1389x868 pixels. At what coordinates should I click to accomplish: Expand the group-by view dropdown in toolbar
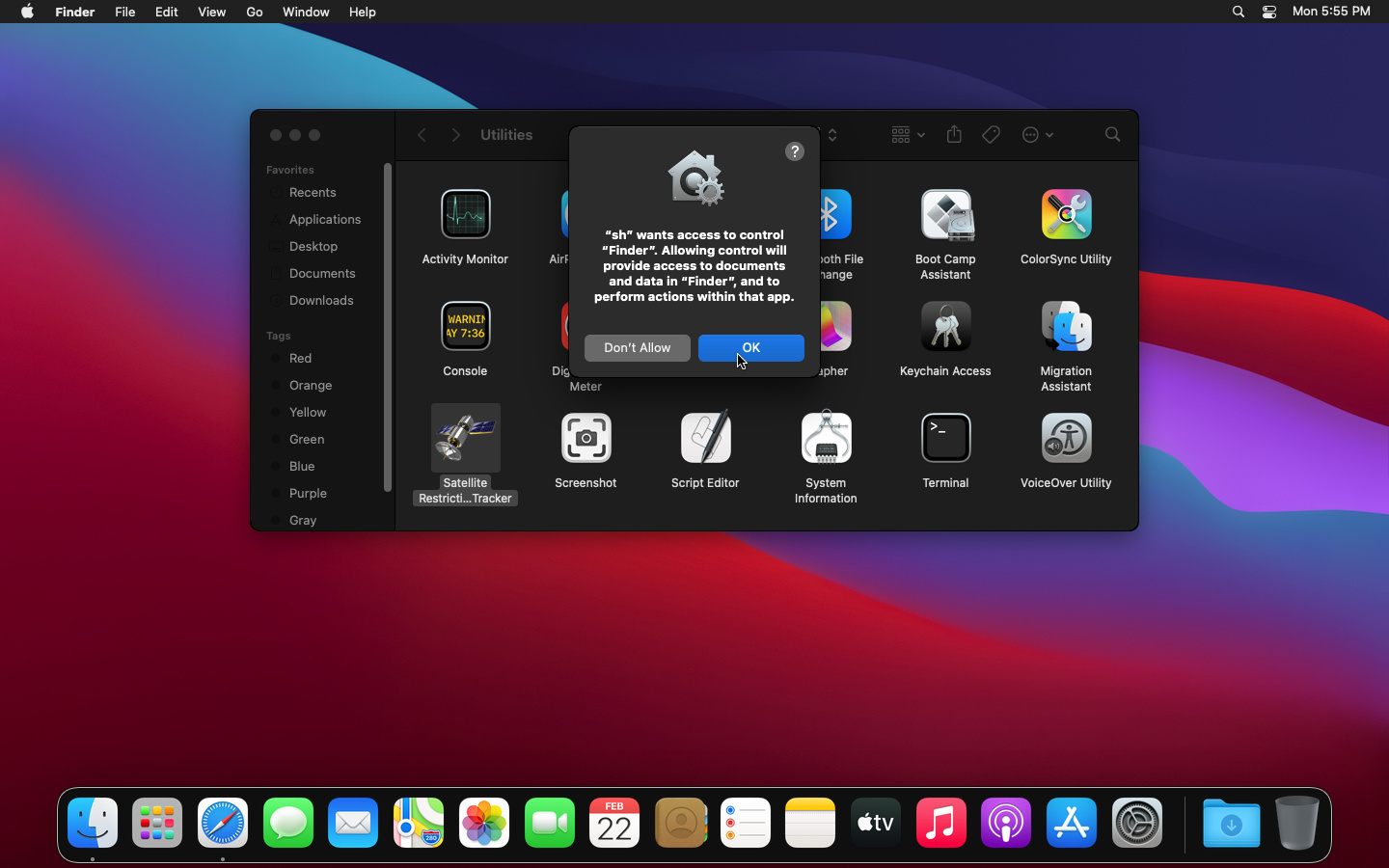tap(908, 135)
